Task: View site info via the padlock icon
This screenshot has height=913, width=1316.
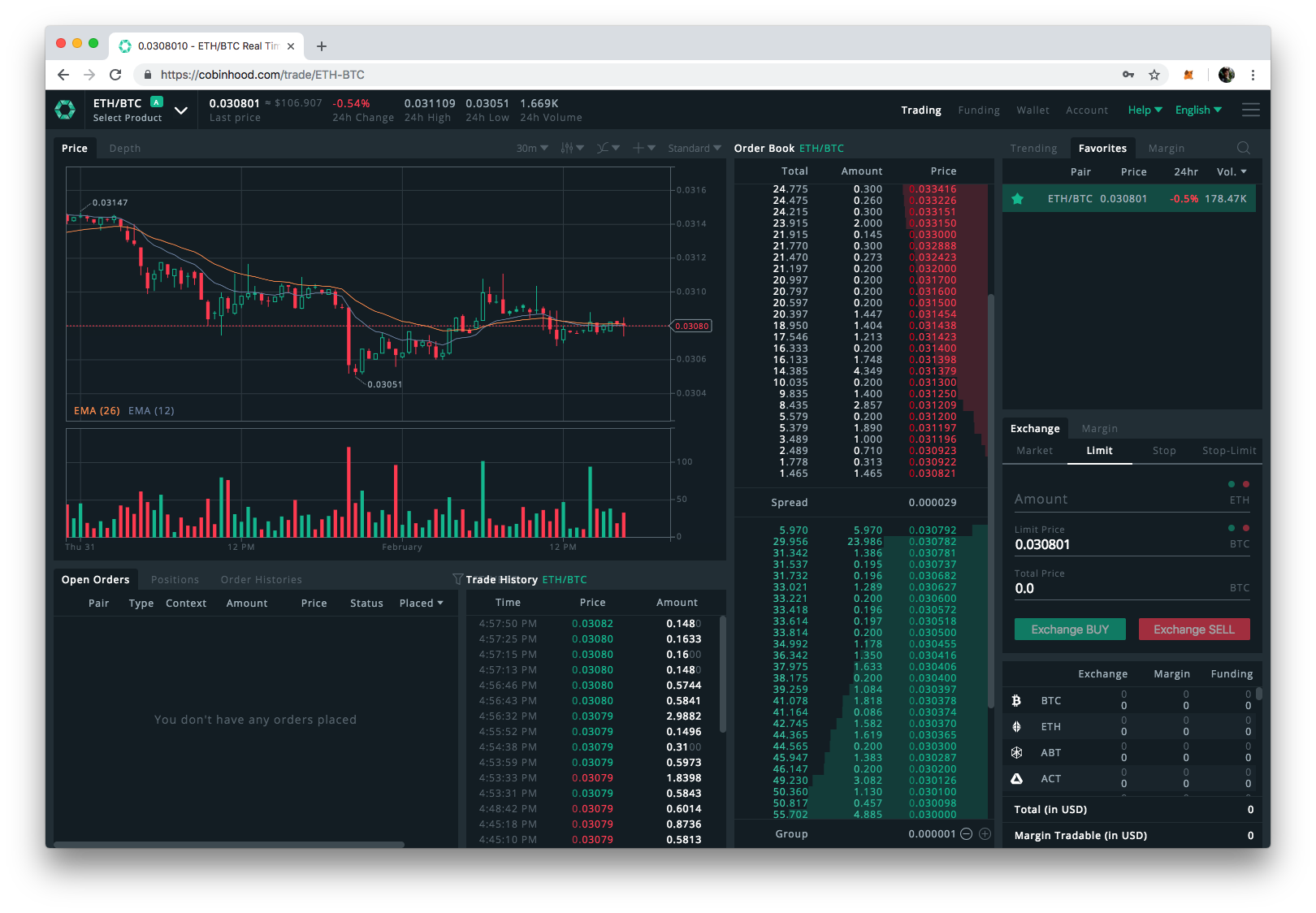Action: [x=147, y=75]
